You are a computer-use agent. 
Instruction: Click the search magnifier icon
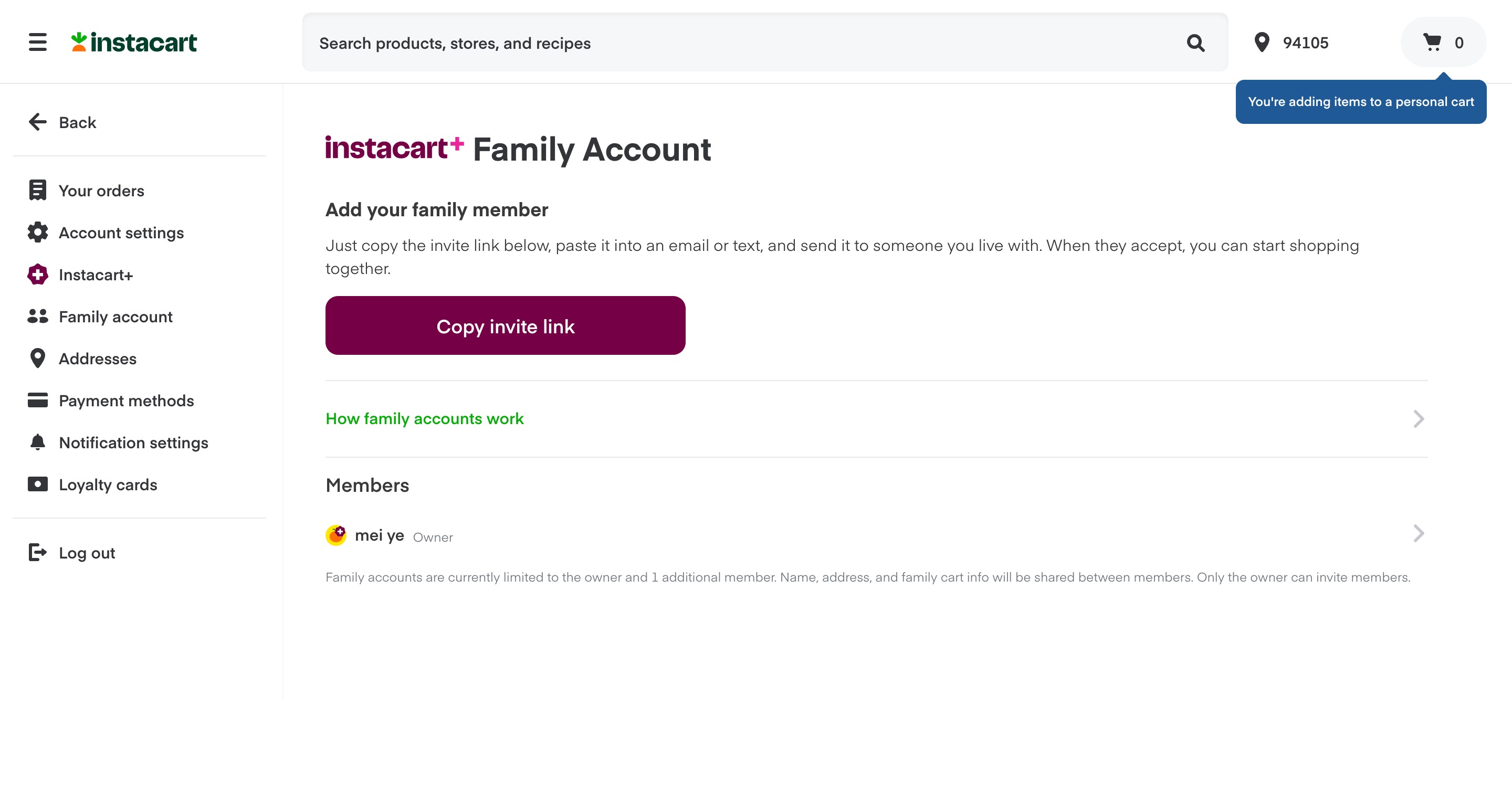pos(1195,43)
